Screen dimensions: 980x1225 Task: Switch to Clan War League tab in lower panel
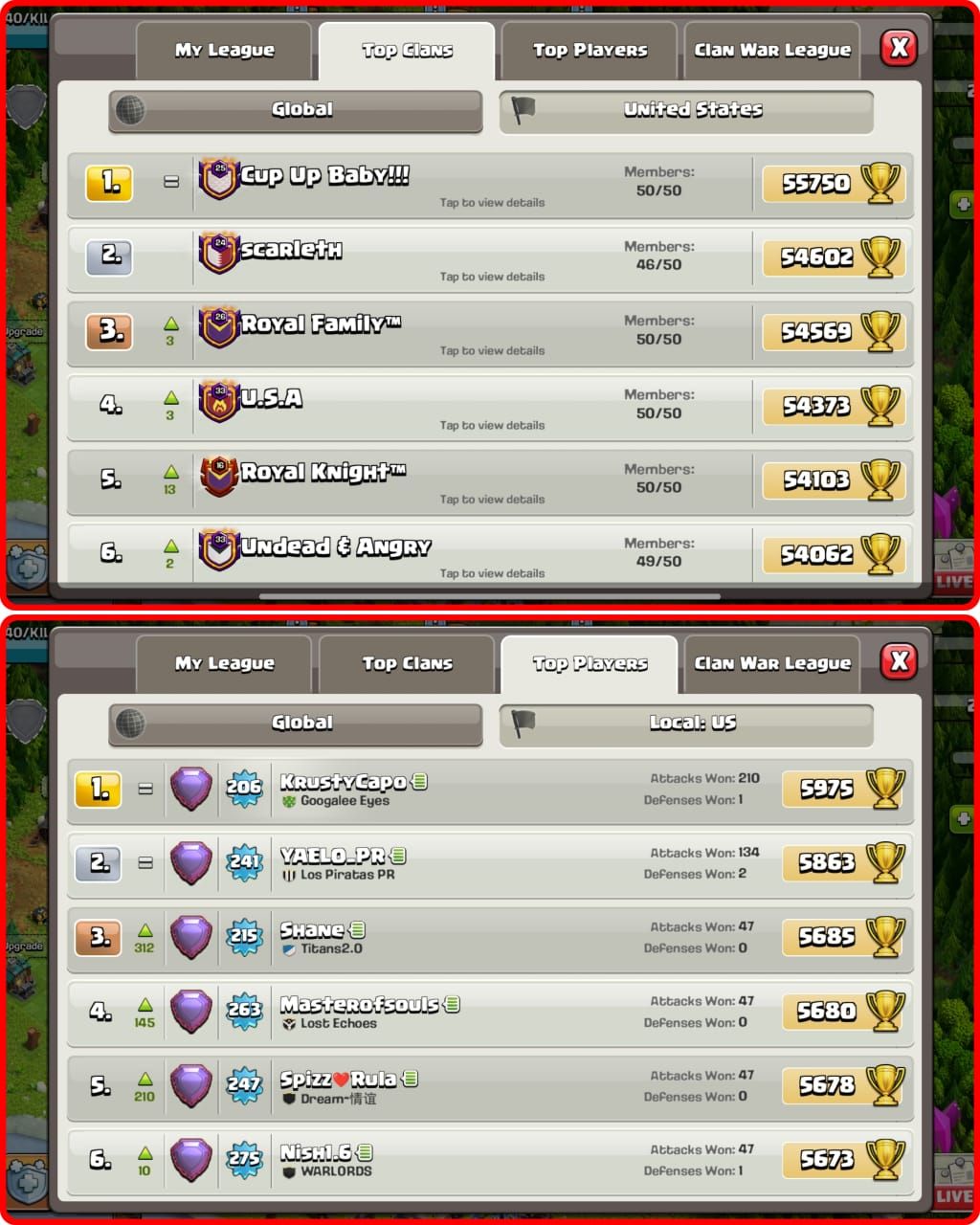point(772,663)
